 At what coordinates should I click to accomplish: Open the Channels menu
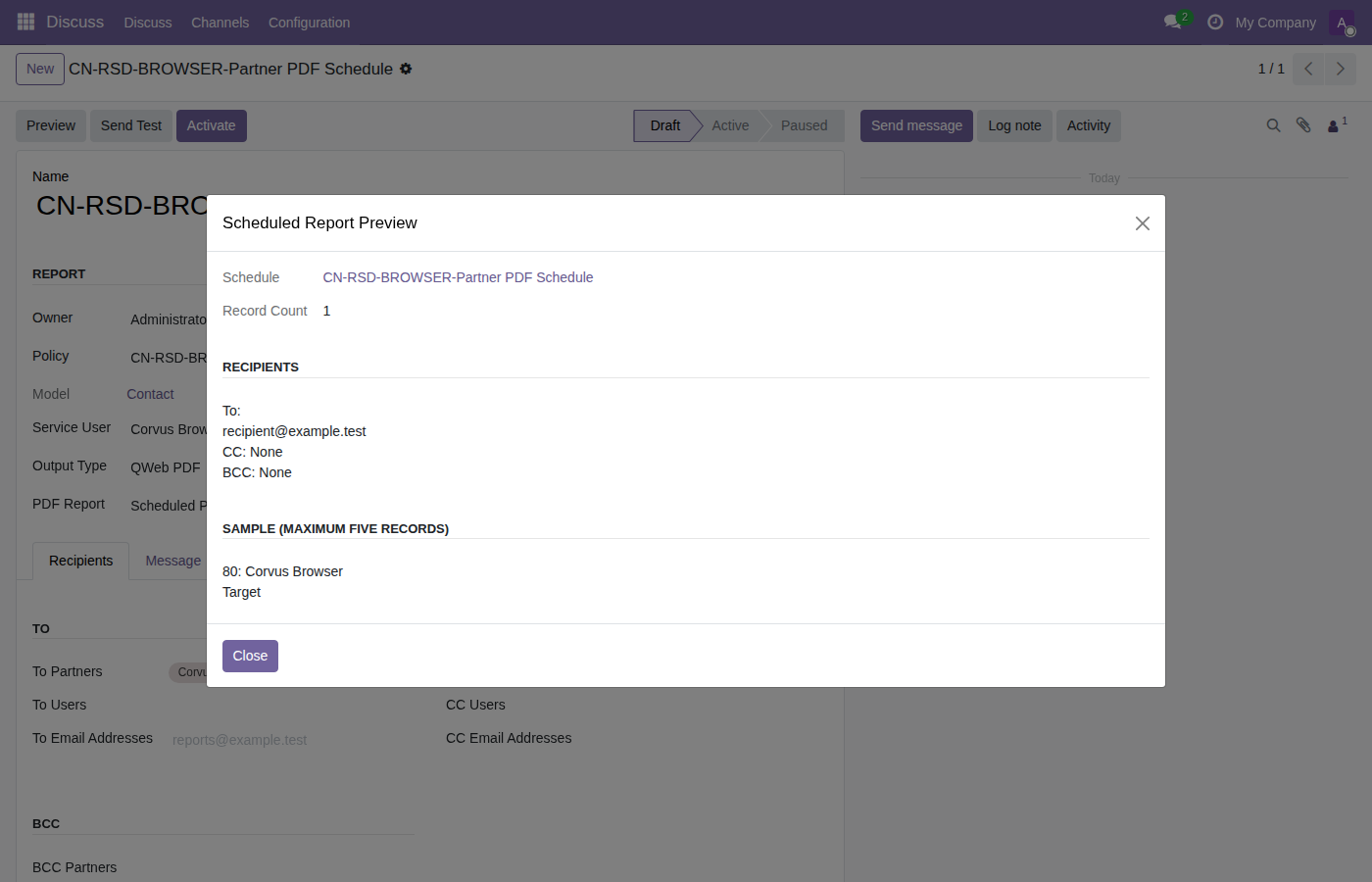[220, 23]
